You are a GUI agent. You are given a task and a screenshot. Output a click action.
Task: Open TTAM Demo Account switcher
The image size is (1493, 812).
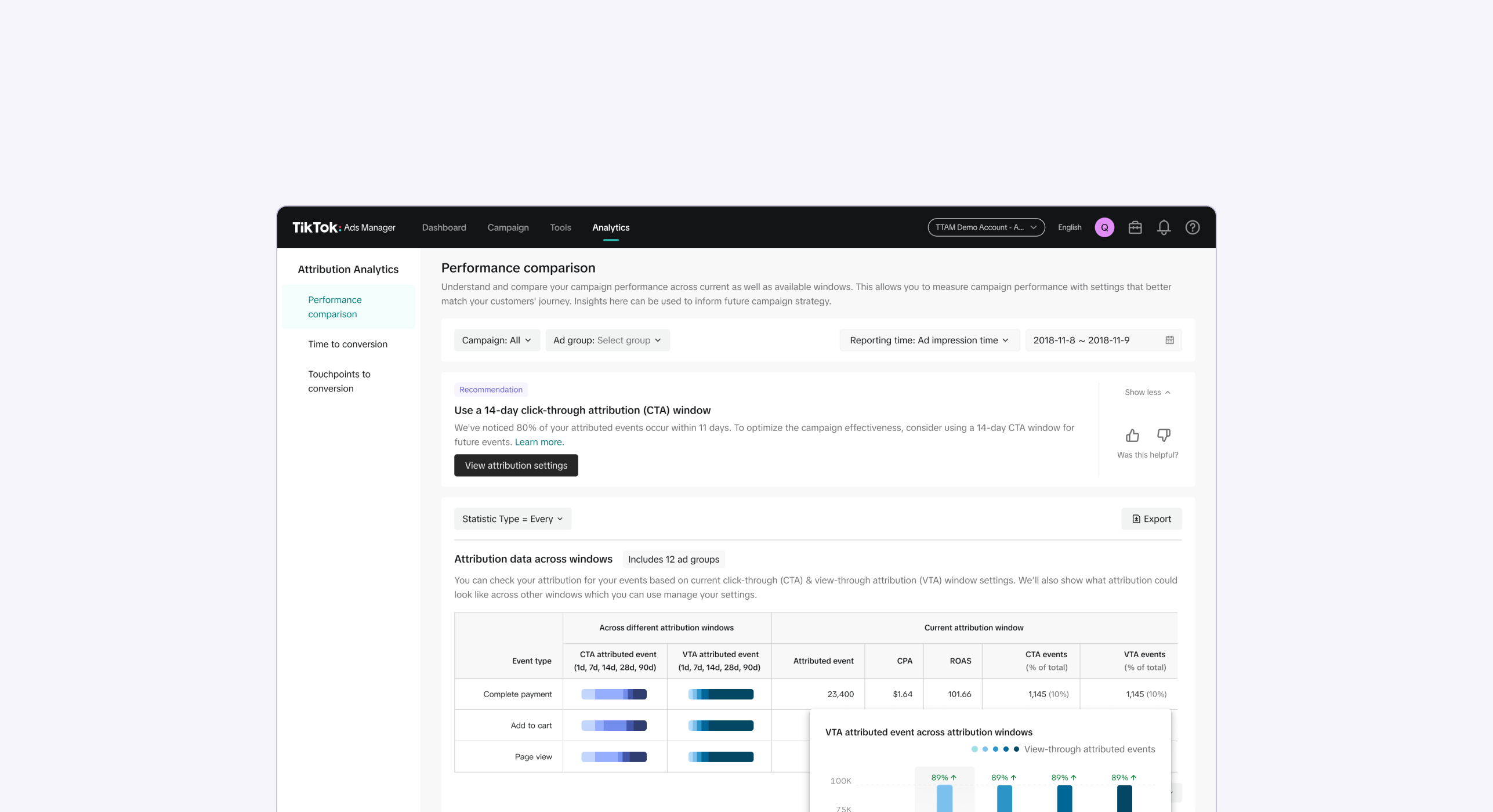point(985,227)
